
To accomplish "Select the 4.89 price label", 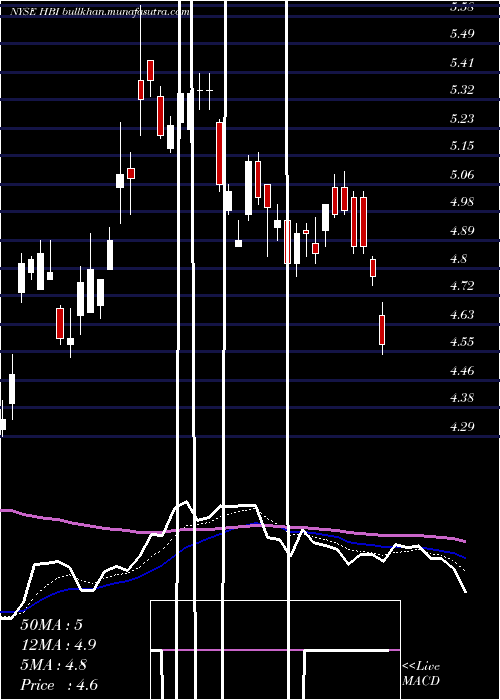I will pyautogui.click(x=462, y=231).
